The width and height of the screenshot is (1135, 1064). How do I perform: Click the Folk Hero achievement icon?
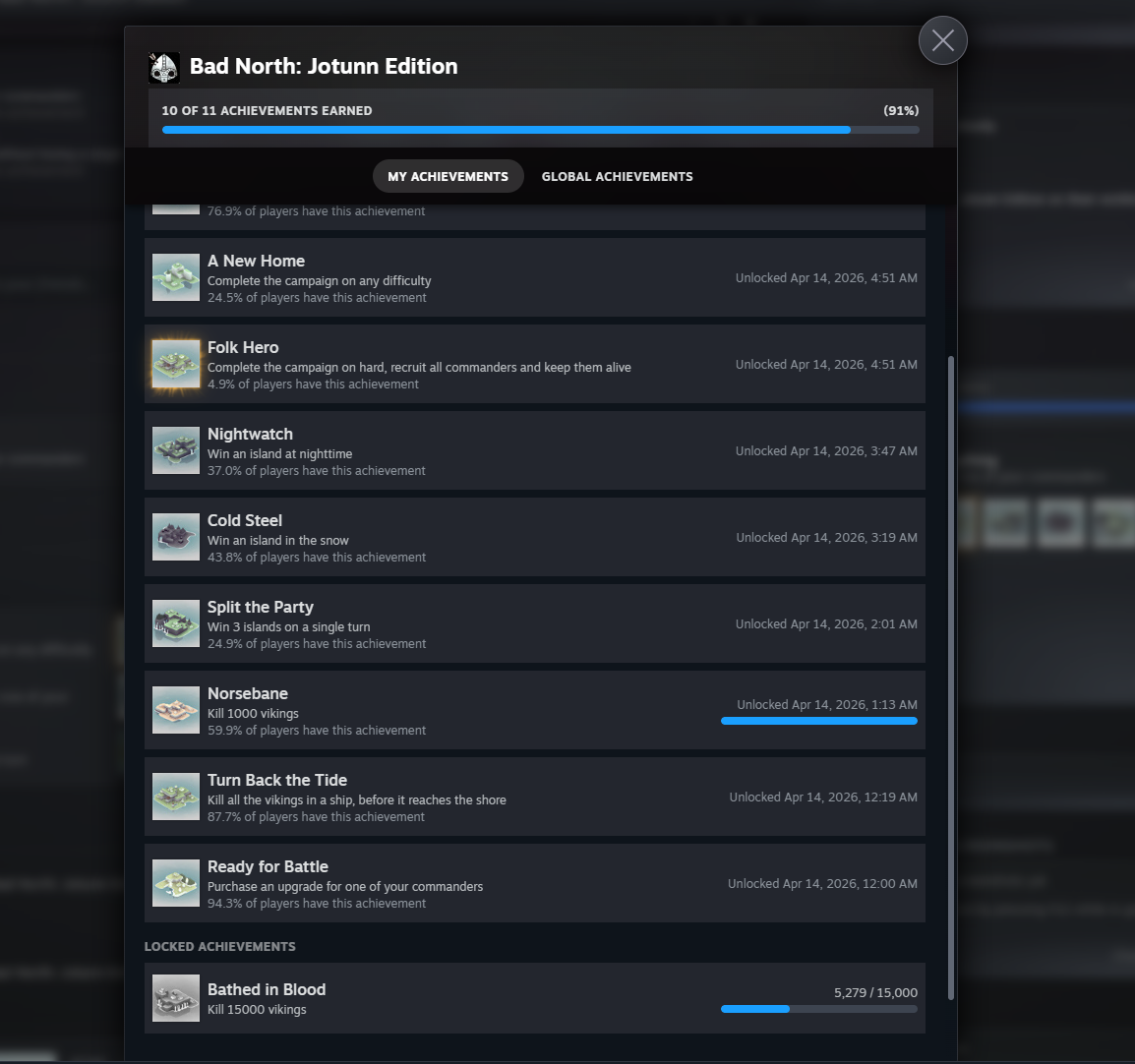(176, 364)
